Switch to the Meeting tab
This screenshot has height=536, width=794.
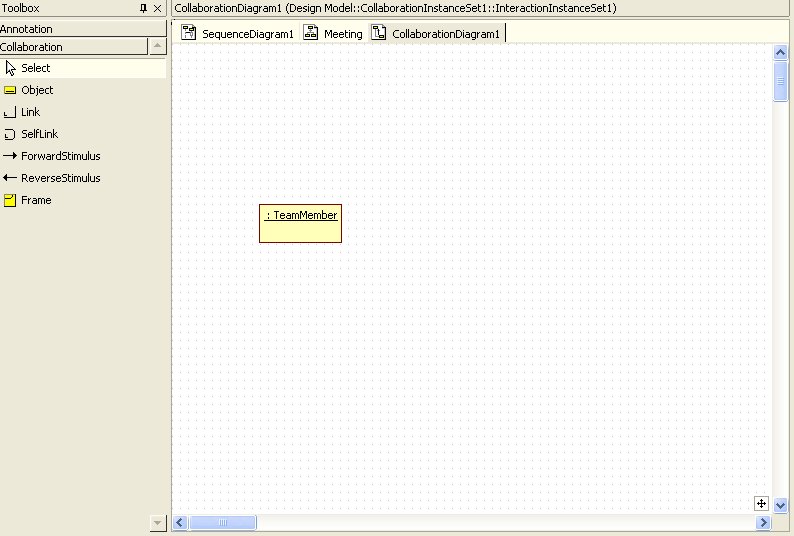tap(333, 33)
